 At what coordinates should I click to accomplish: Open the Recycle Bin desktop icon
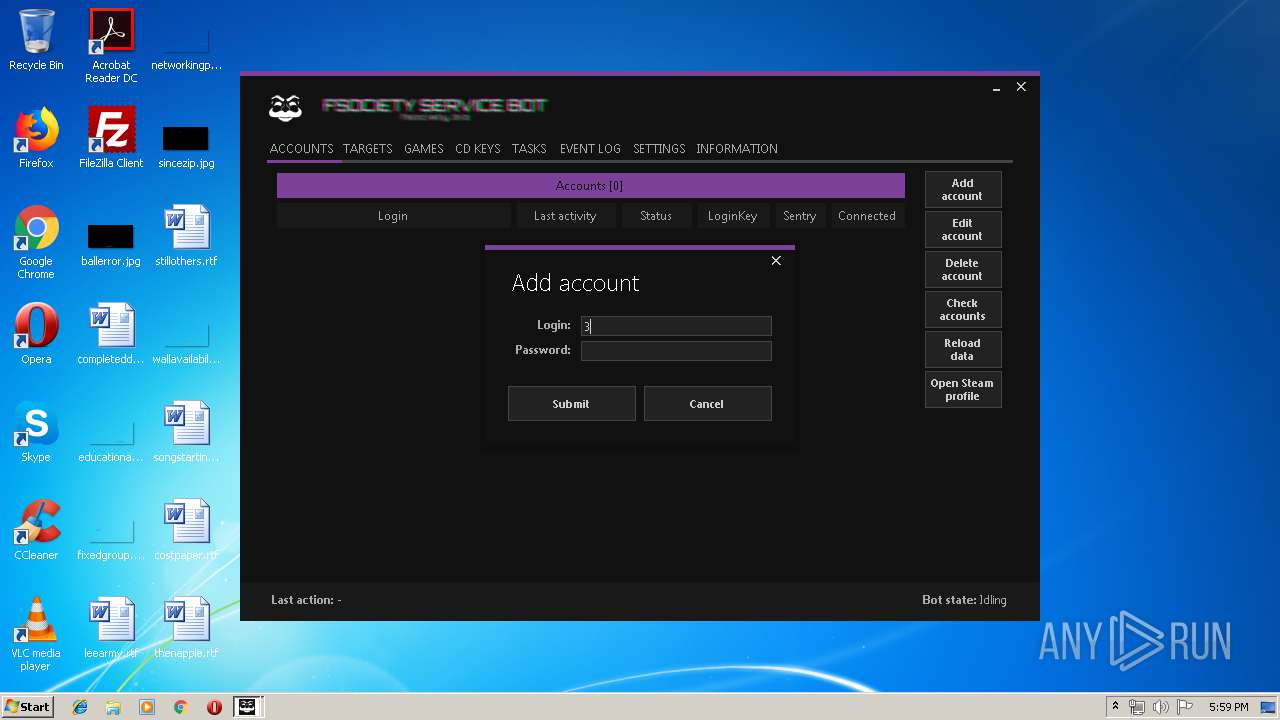point(36,40)
